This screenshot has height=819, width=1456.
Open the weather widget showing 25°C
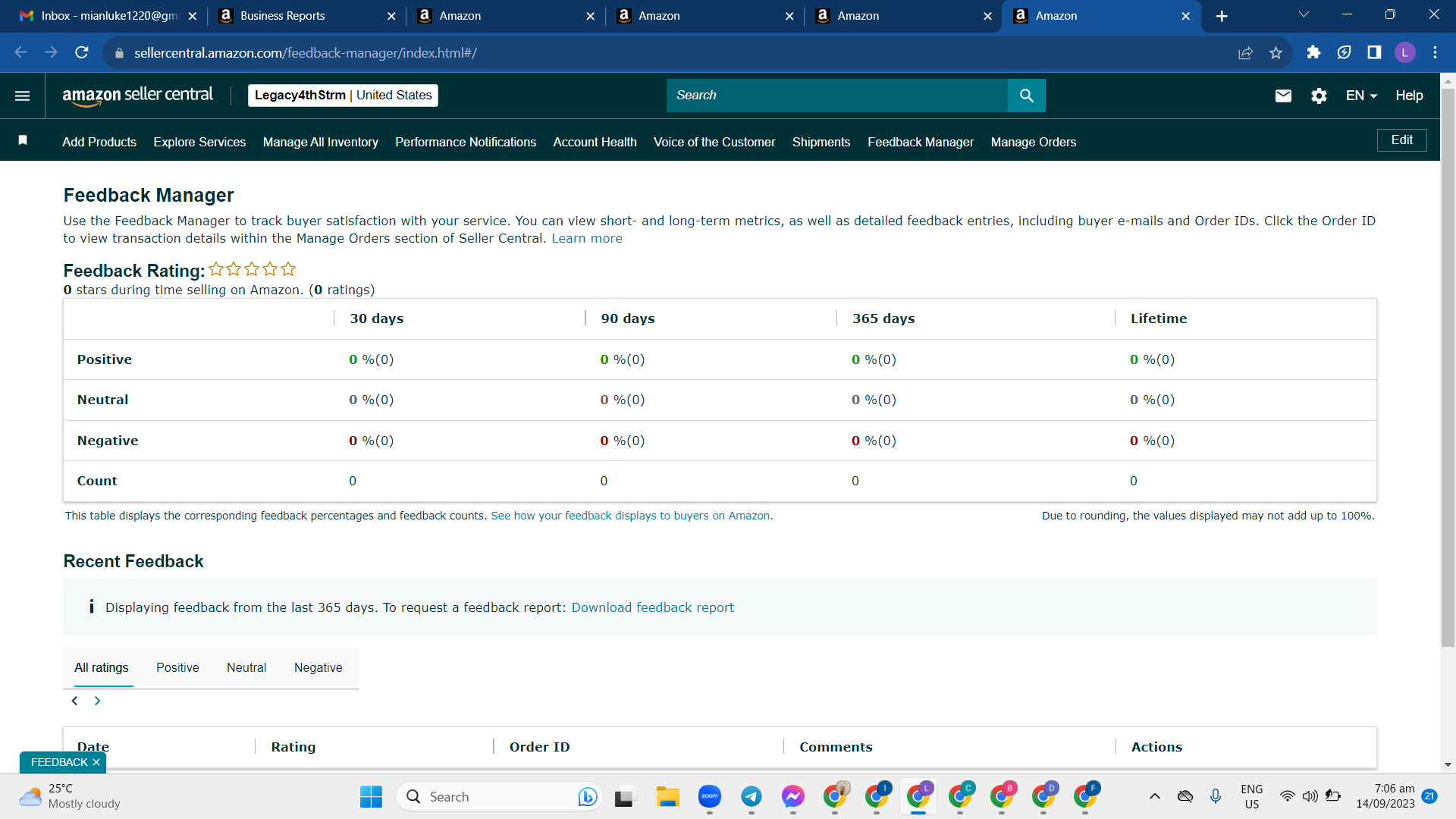point(70,796)
